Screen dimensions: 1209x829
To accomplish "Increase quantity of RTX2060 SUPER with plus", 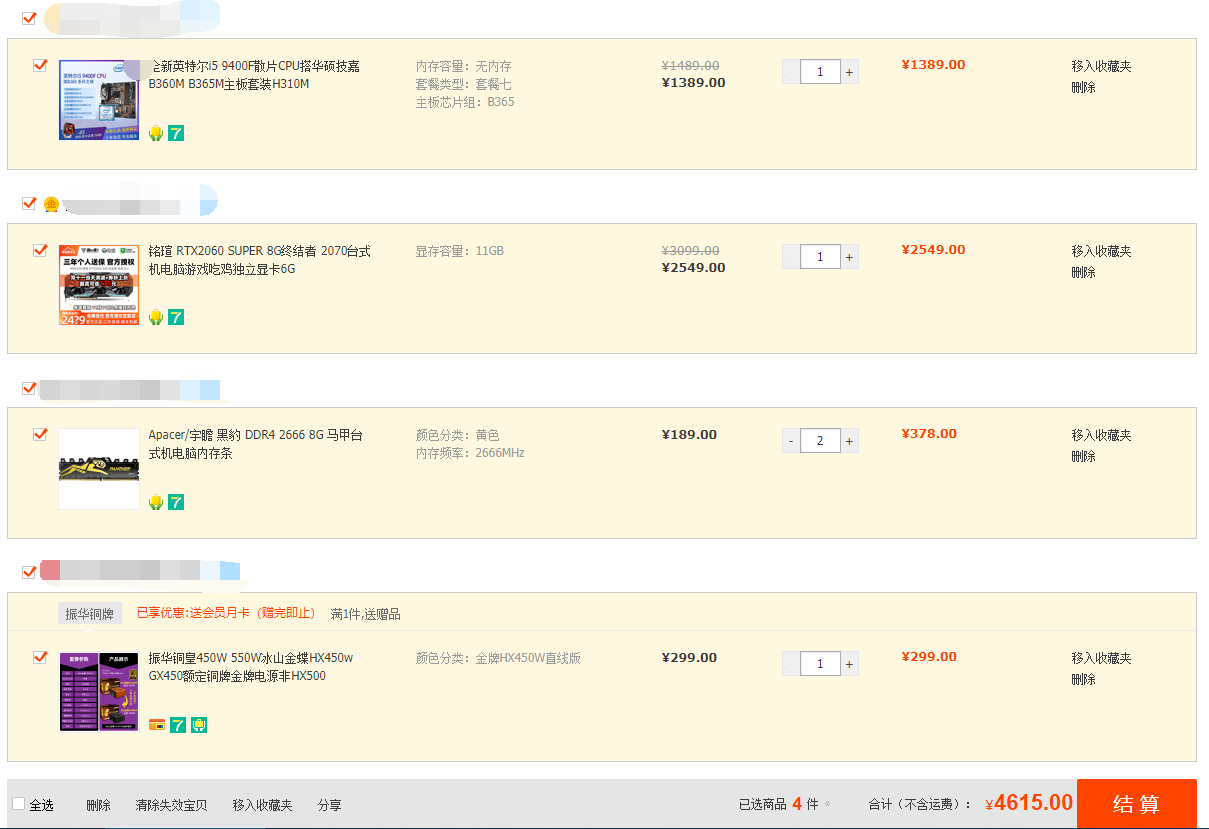I will tap(849, 257).
